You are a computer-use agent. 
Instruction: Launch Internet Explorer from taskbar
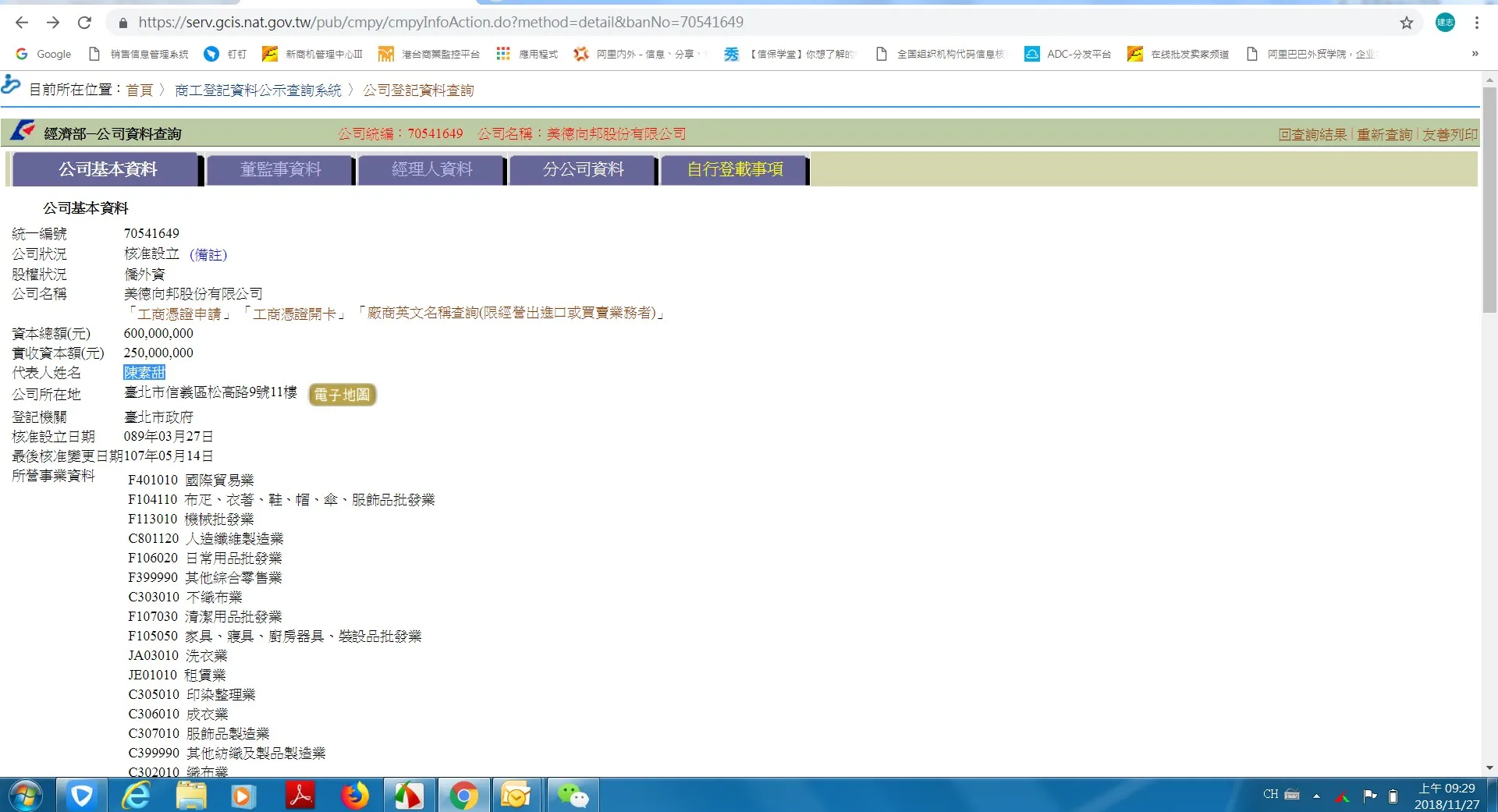(136, 795)
